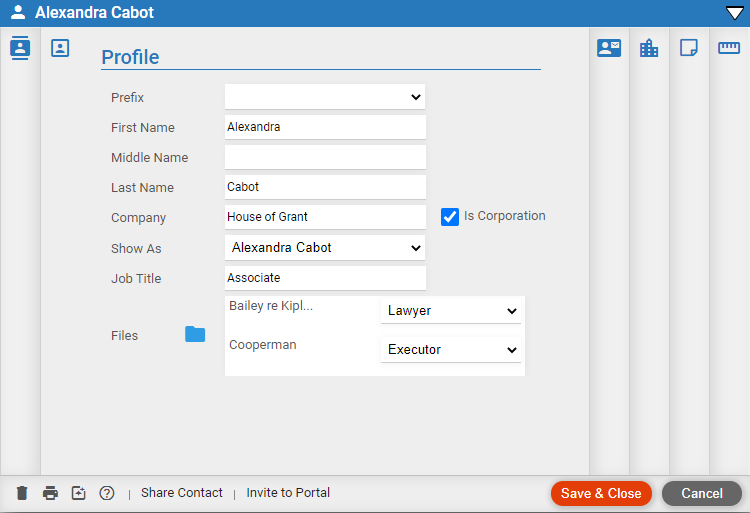The height and width of the screenshot is (513, 750).
Task: Click the add-to-file icon beside print
Action: pyautogui.click(x=78, y=493)
